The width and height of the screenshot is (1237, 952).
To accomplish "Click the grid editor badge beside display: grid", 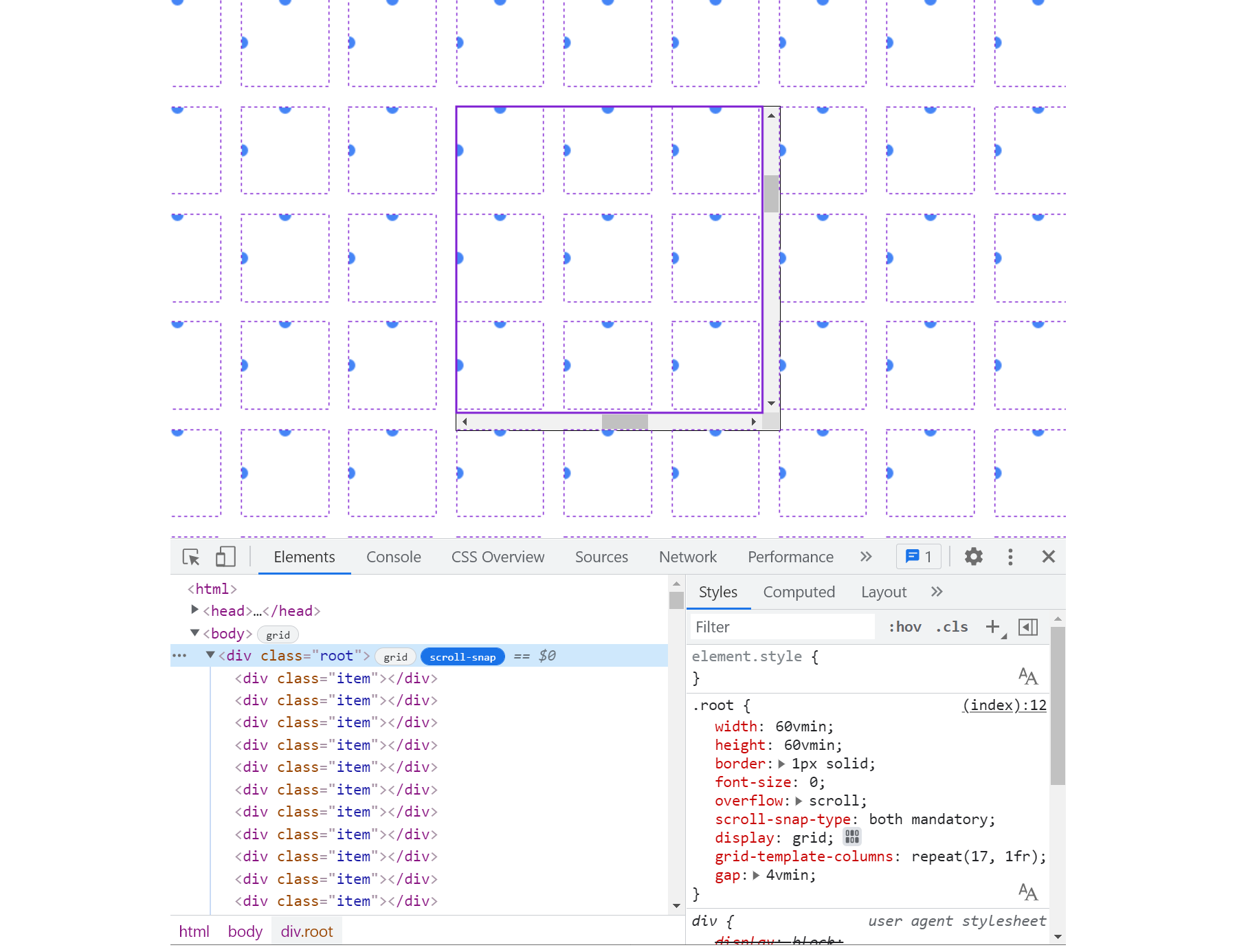I will click(851, 837).
